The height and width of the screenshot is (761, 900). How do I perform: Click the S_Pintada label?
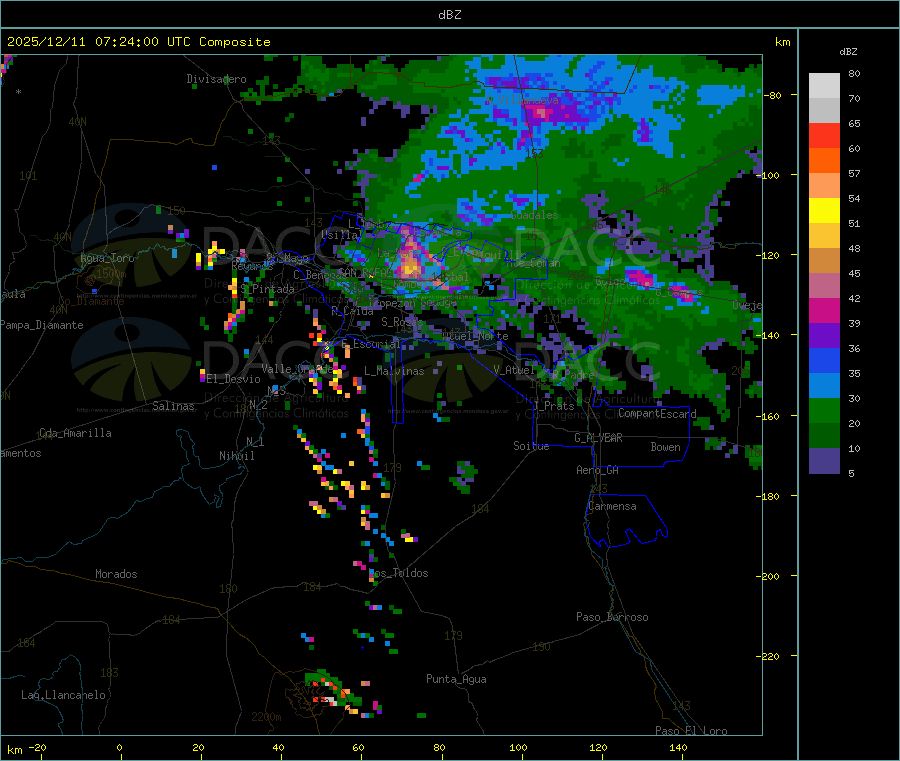point(267,289)
